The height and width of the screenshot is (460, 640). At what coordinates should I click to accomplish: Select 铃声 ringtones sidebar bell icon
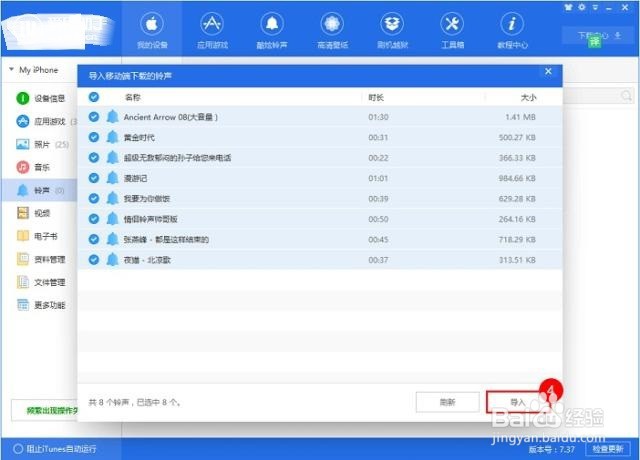(23, 190)
